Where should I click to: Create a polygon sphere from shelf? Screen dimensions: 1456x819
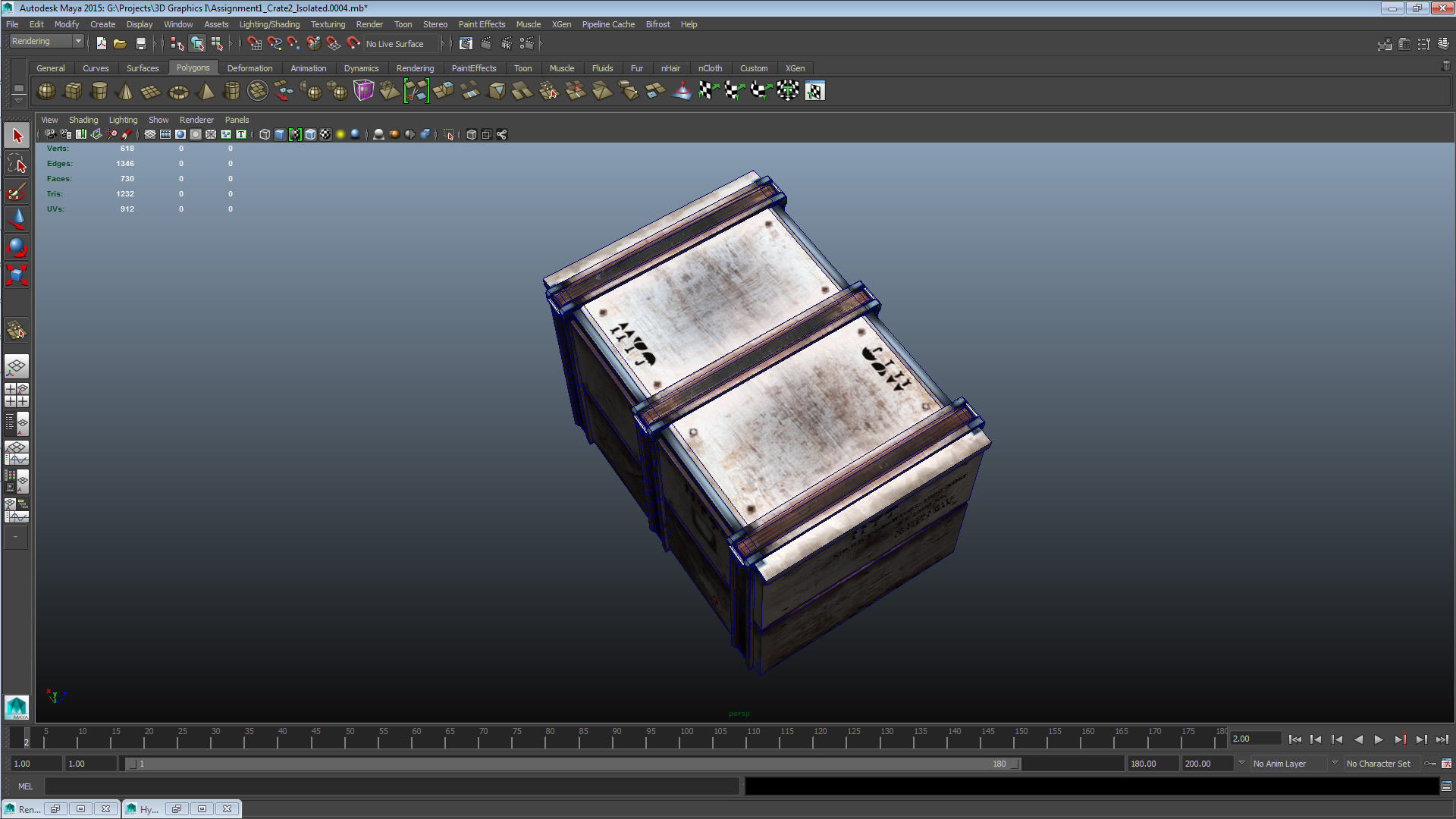point(46,91)
